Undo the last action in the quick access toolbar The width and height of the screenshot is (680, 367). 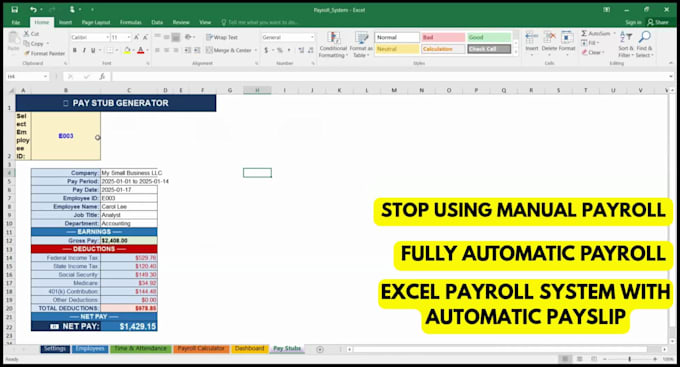pyautogui.click(x=33, y=10)
